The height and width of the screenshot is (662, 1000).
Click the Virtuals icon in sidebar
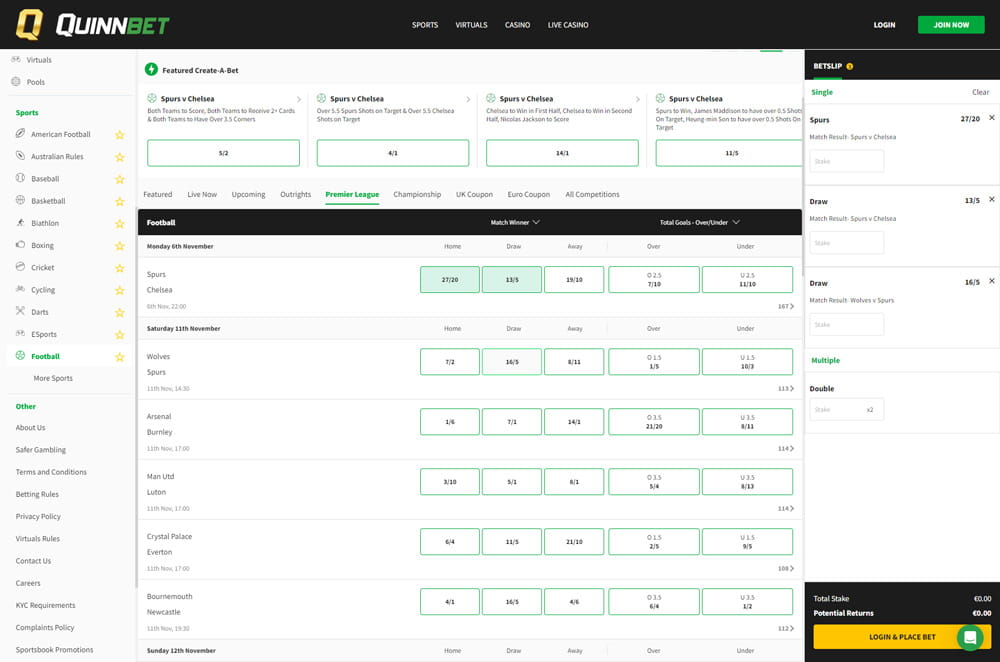click(x=16, y=59)
